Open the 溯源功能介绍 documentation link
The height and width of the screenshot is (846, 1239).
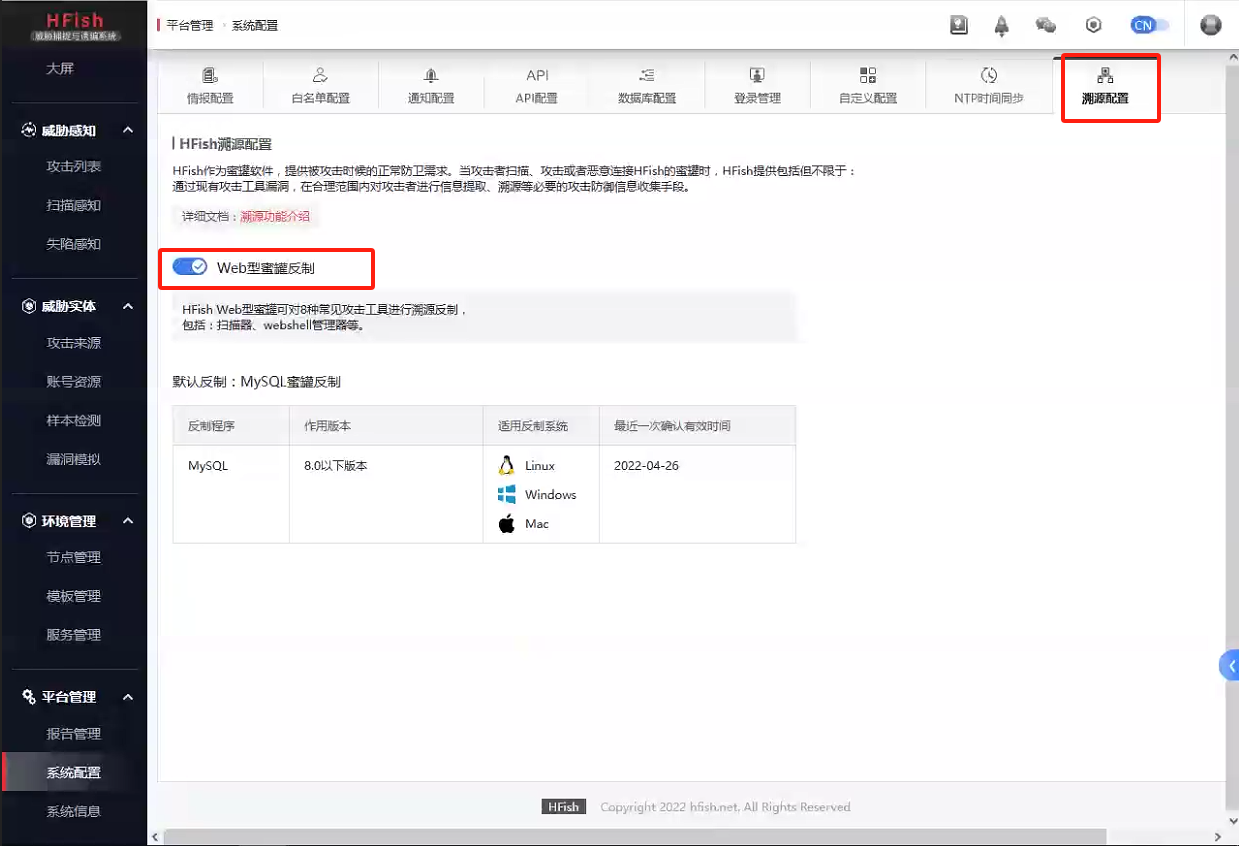275,216
